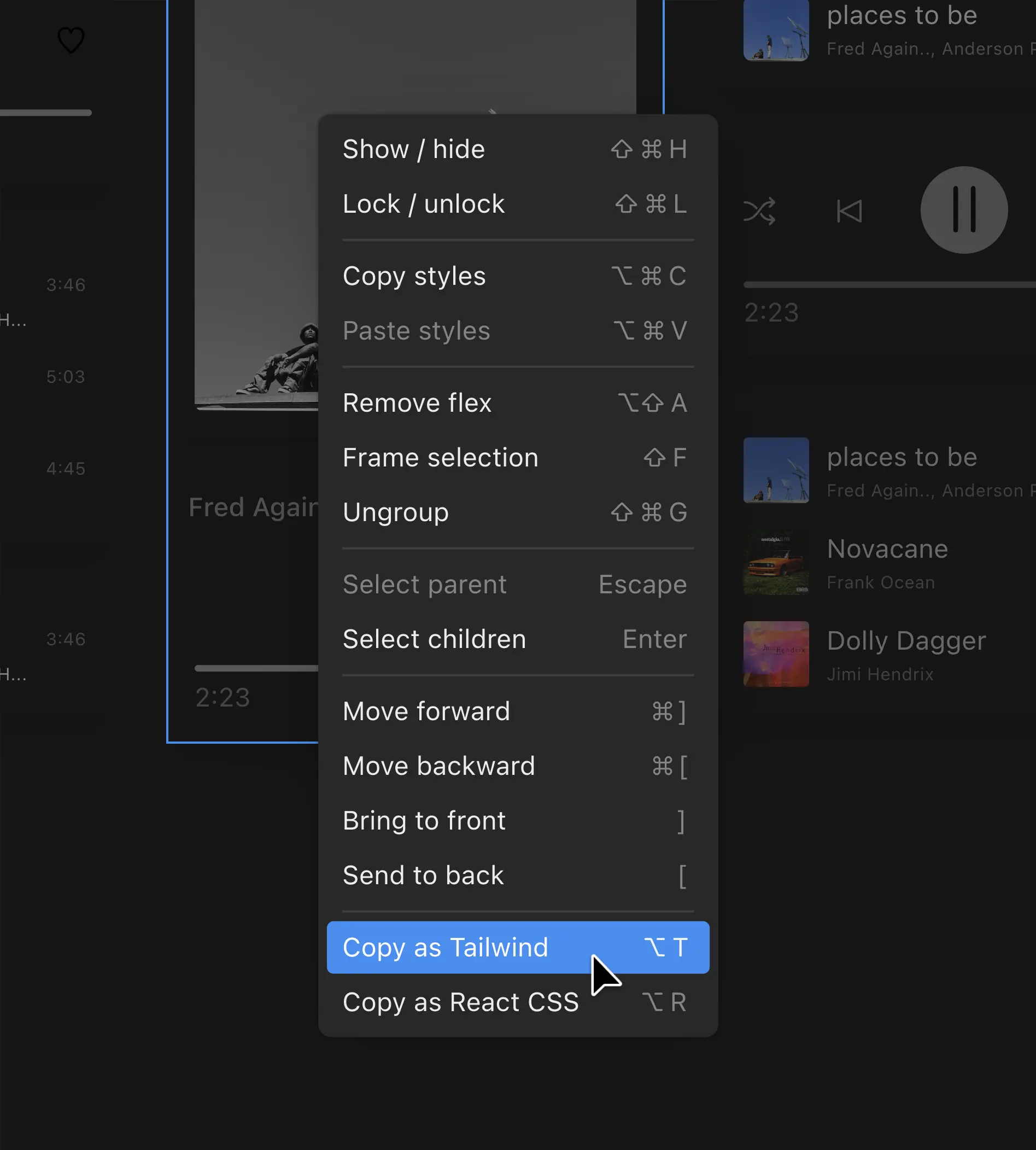Image resolution: width=1036 pixels, height=1150 pixels.
Task: Click the Frank Ocean artist name
Action: click(881, 582)
